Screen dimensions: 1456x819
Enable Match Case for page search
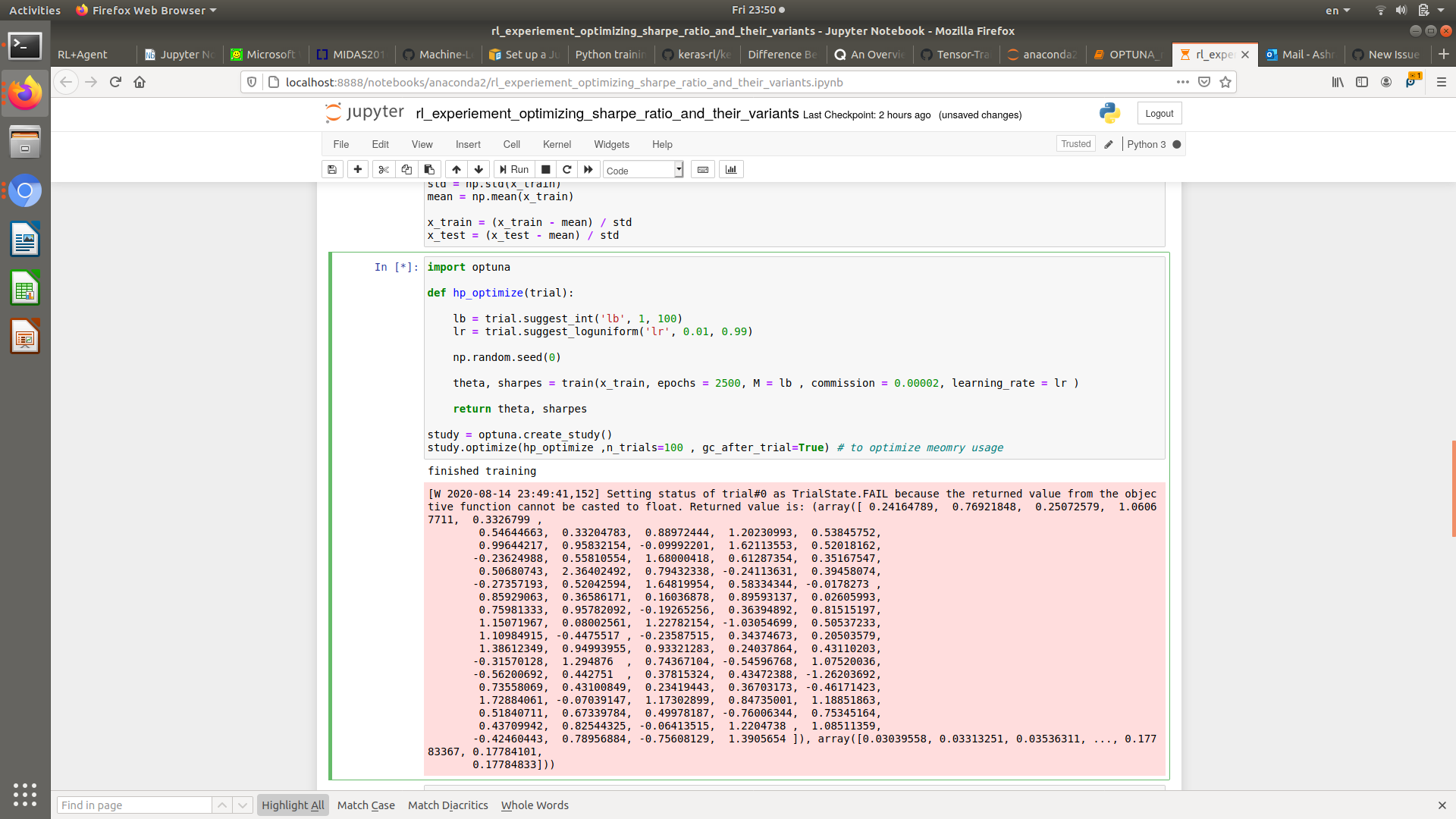(x=366, y=805)
